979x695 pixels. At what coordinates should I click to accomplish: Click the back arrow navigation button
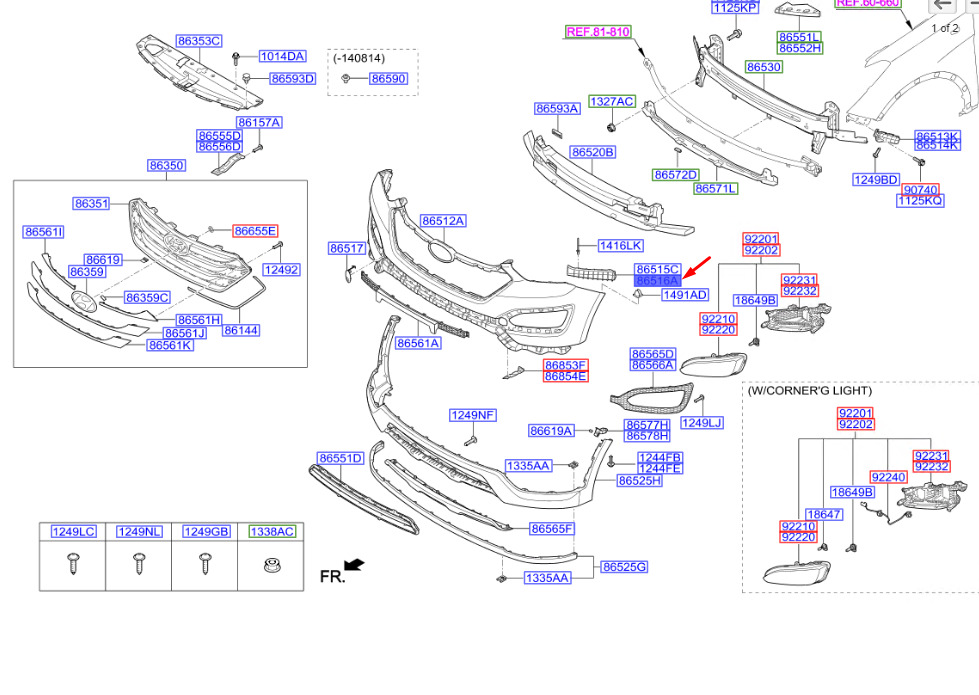[943, 5]
